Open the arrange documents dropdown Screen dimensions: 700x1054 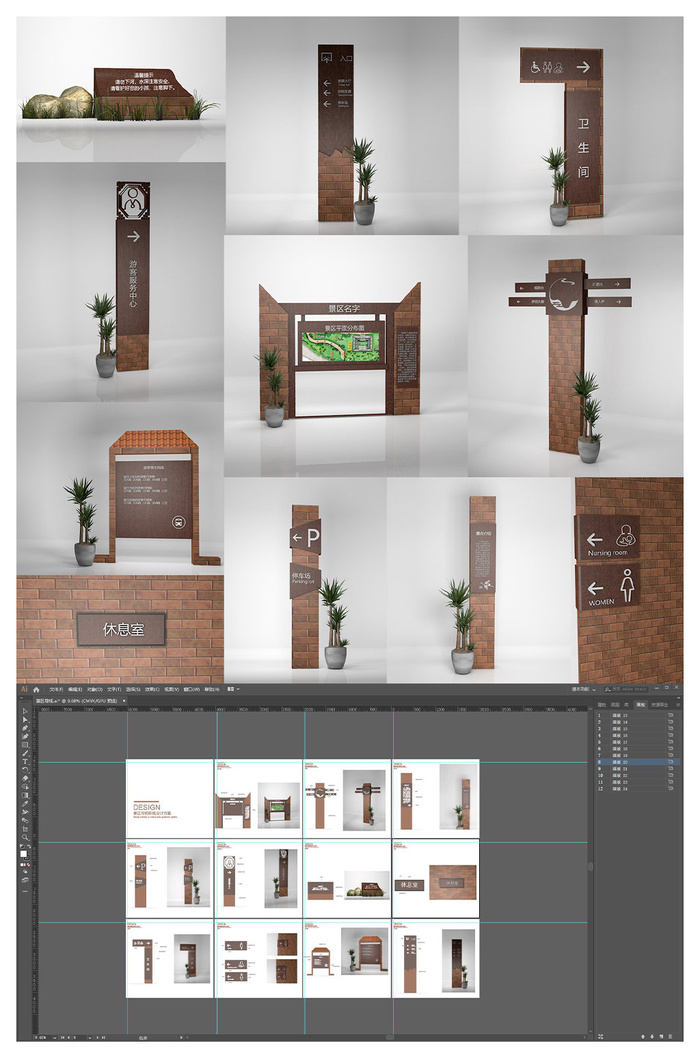(233, 689)
